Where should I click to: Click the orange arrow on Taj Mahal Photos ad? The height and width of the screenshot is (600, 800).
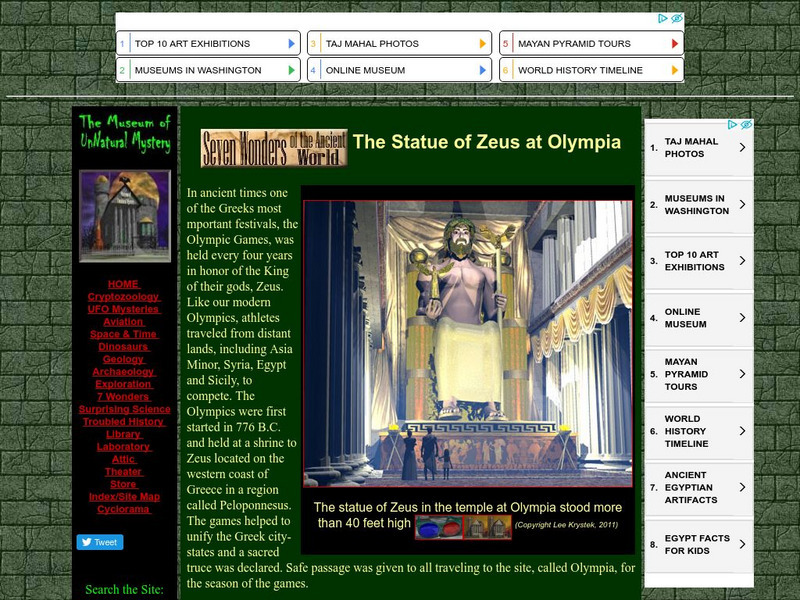483,43
